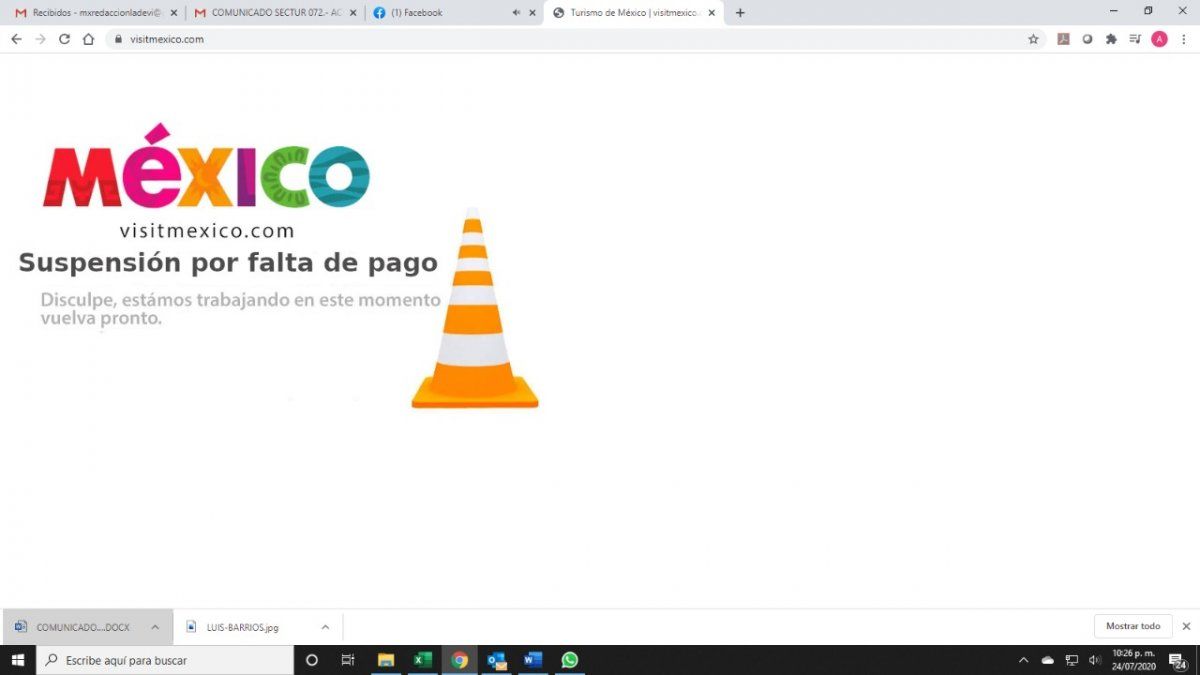Click Mostrar todo in the downloads bar

click(1132, 626)
